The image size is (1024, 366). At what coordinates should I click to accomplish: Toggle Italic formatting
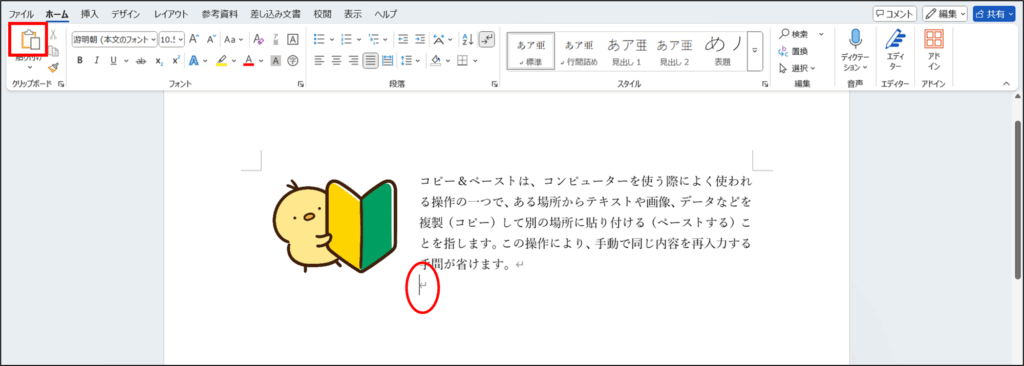tap(97, 61)
